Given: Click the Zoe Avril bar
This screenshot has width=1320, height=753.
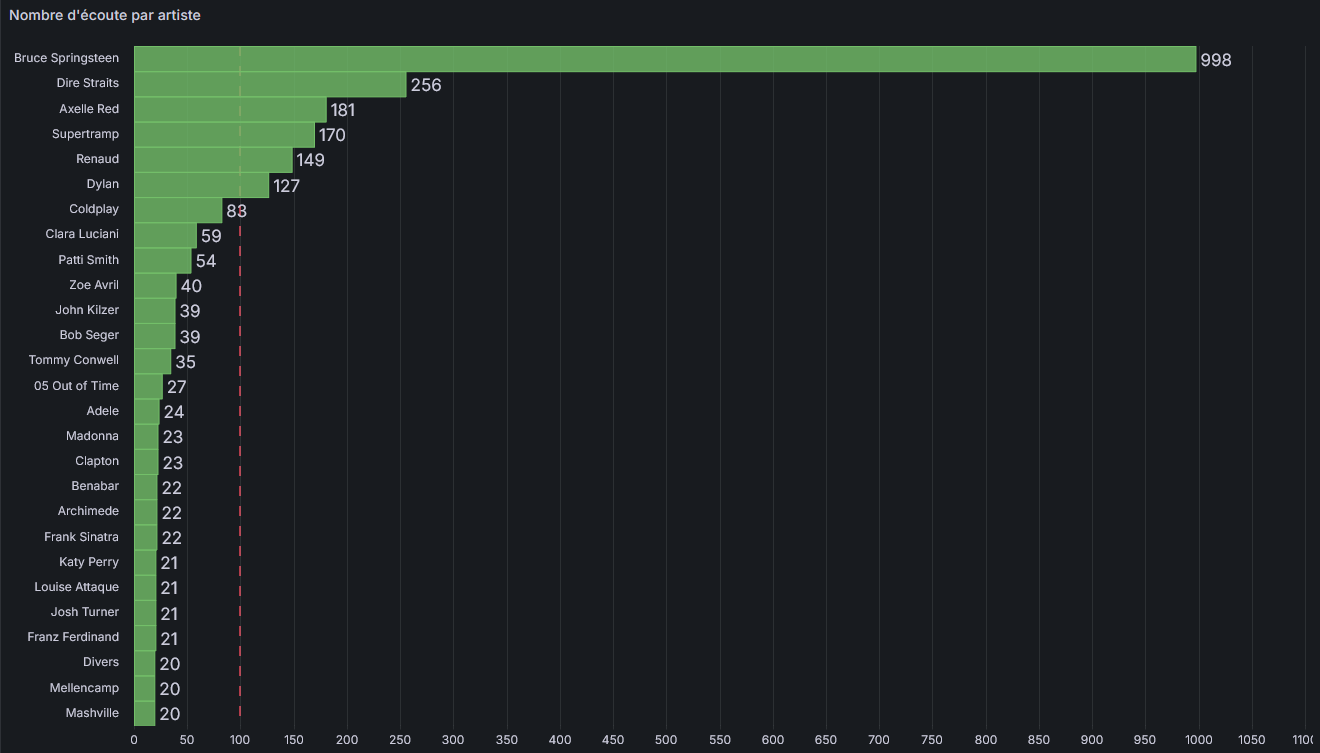Looking at the screenshot, I should click(155, 286).
